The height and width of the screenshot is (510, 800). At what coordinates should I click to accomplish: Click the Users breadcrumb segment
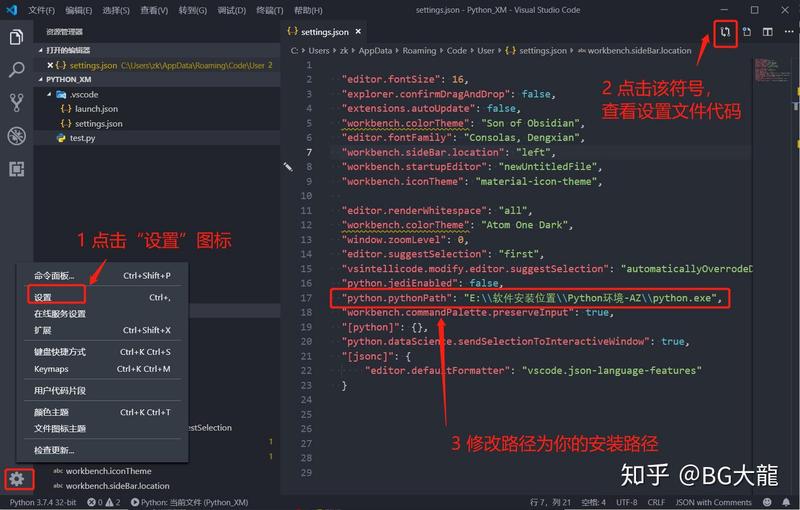[x=318, y=50]
